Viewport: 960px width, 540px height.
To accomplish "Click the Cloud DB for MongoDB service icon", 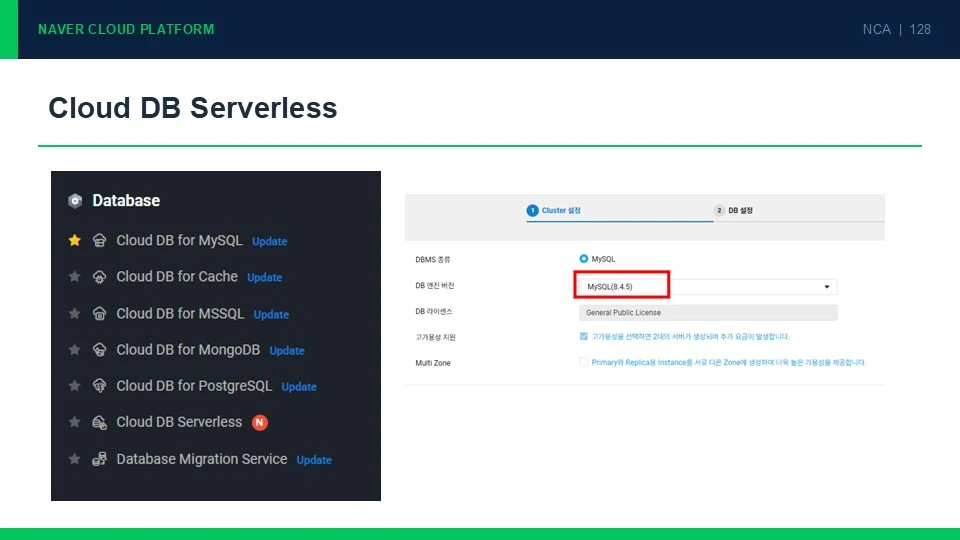I will (x=99, y=350).
